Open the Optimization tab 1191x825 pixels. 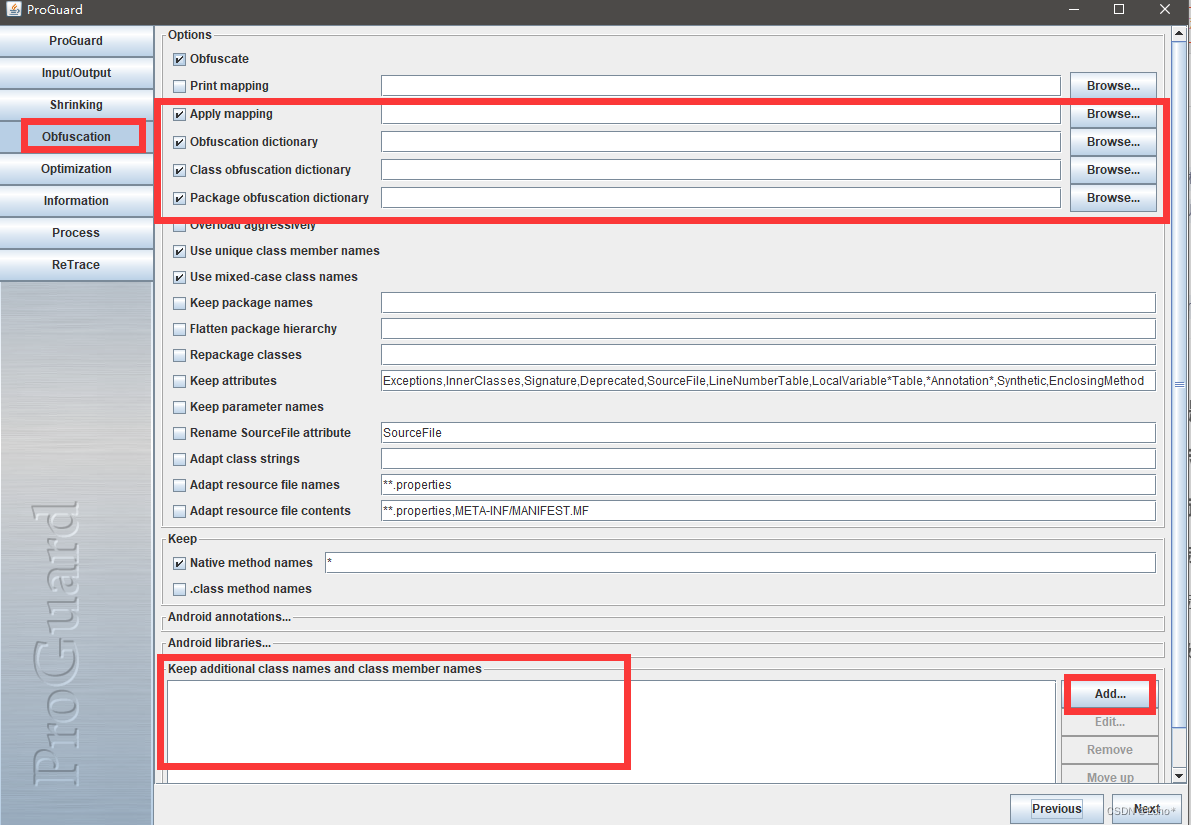tap(76, 169)
